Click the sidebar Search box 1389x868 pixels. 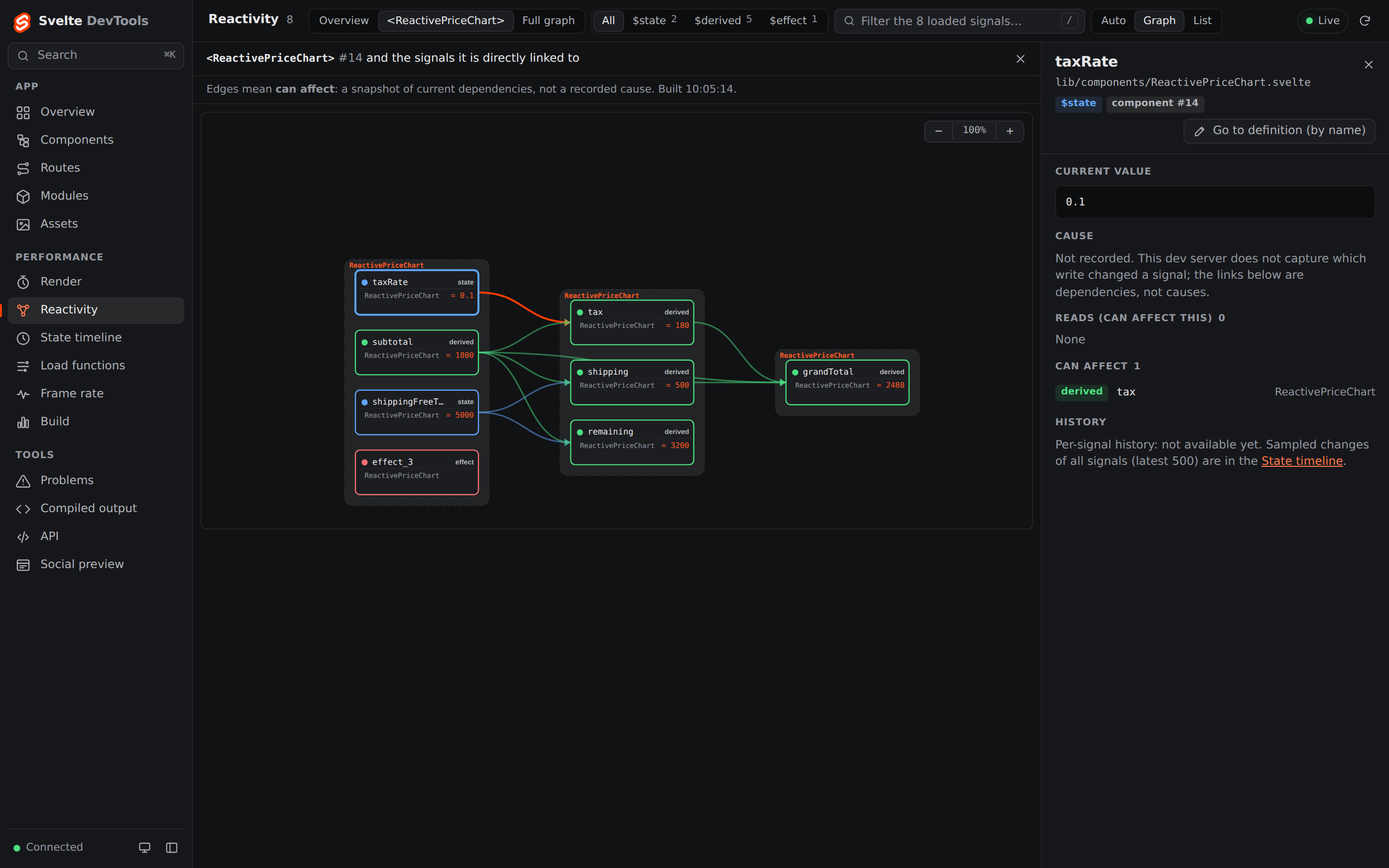(96, 55)
